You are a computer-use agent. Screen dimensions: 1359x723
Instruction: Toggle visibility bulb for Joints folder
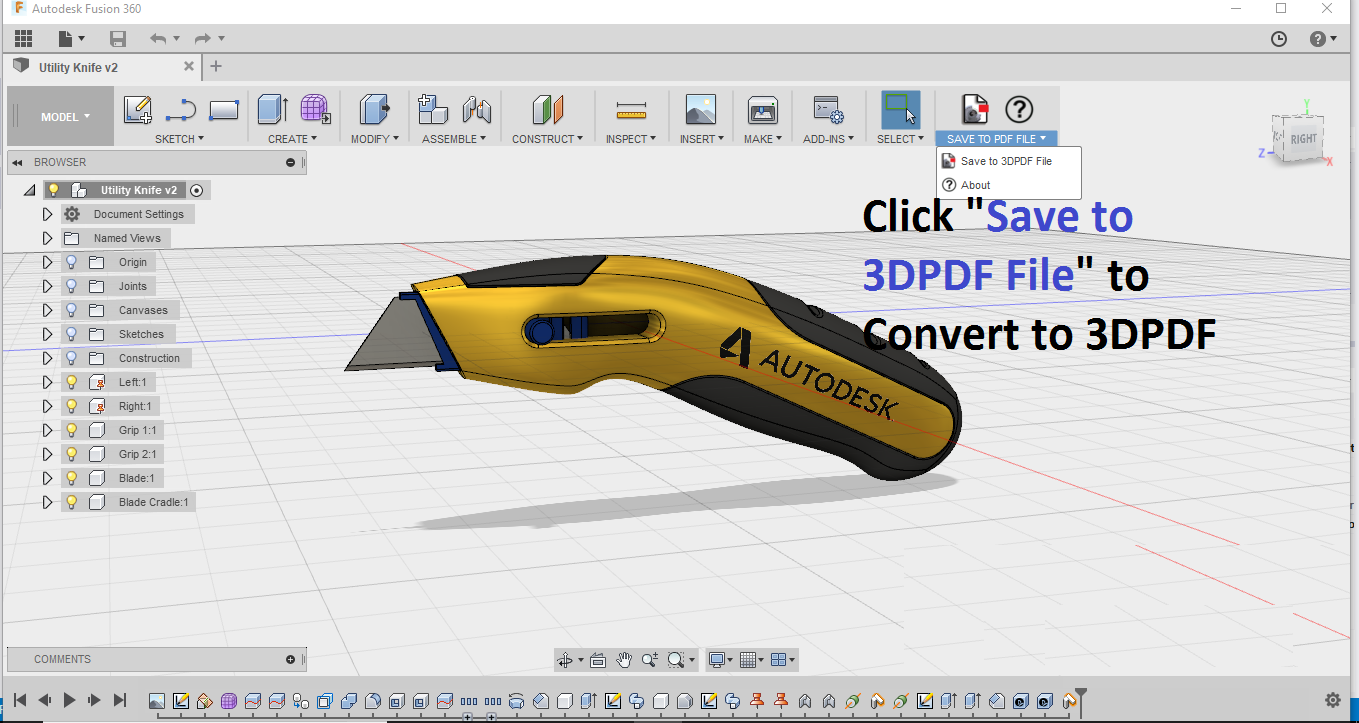tap(71, 286)
